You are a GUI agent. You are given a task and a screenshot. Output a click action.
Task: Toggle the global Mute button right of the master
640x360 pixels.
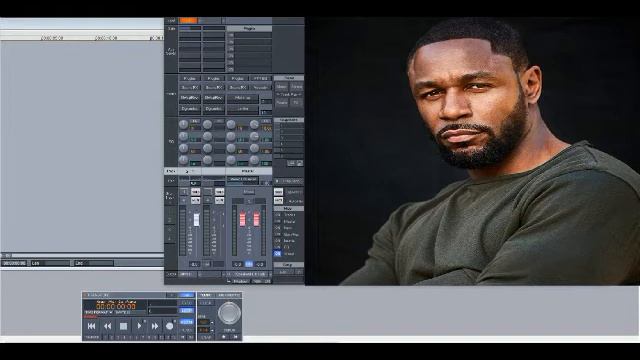click(278, 200)
